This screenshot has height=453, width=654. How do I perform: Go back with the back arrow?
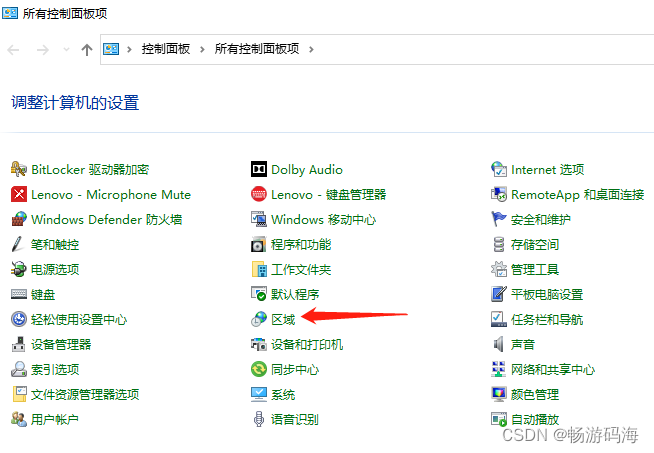tap(13, 50)
